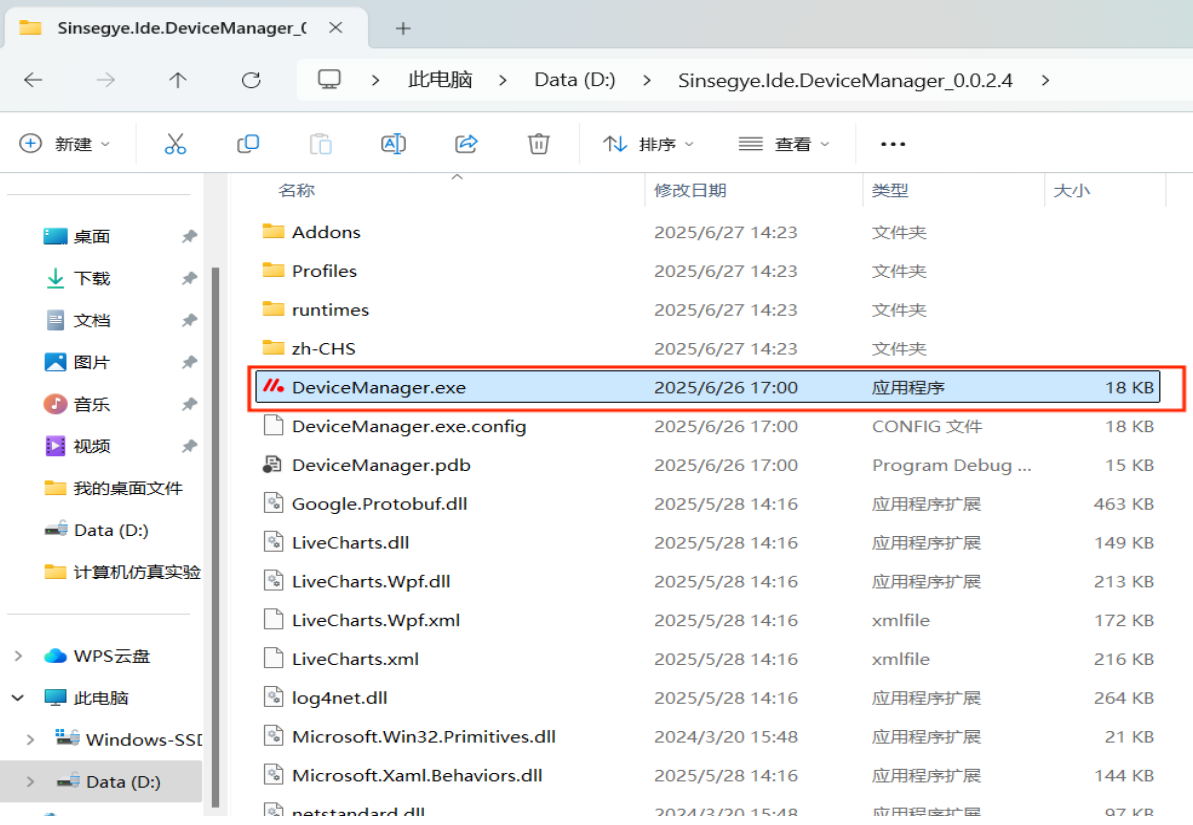Viewport: 1193px width, 825px height.
Task: Click the Delete trash can icon
Action: pyautogui.click(x=538, y=144)
